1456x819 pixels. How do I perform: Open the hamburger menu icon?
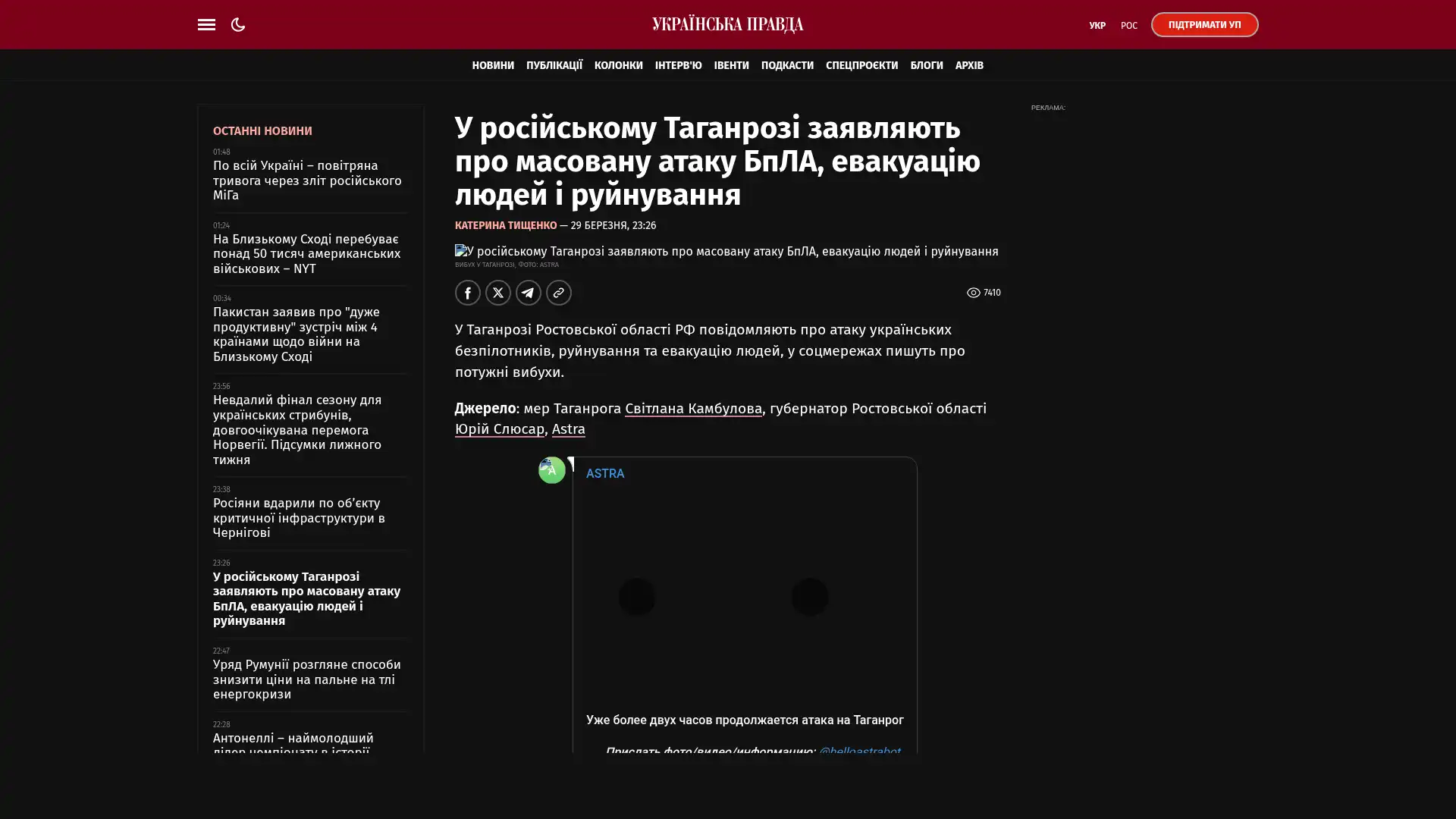click(x=206, y=24)
